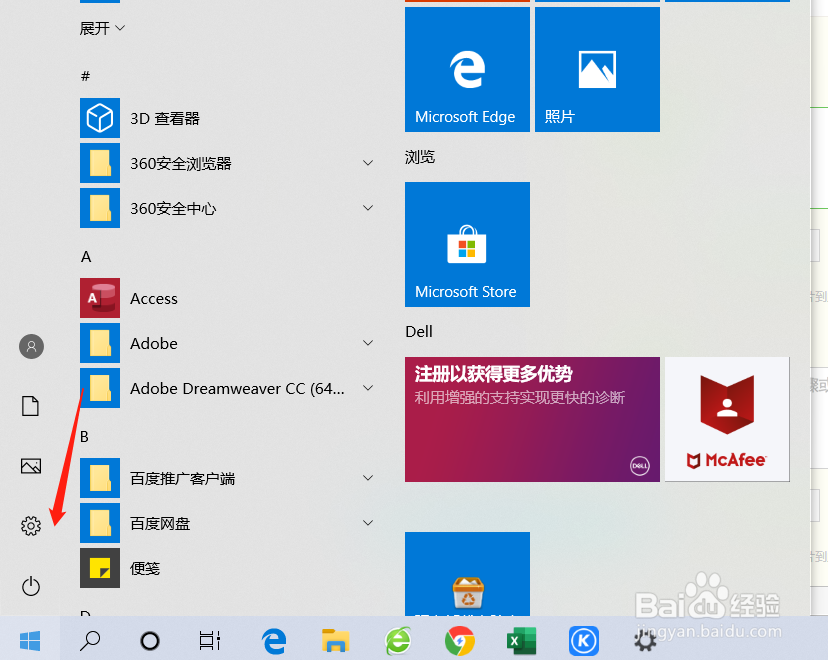This screenshot has width=828, height=660.
Task: Expand the Adobe folder
Action: (368, 343)
